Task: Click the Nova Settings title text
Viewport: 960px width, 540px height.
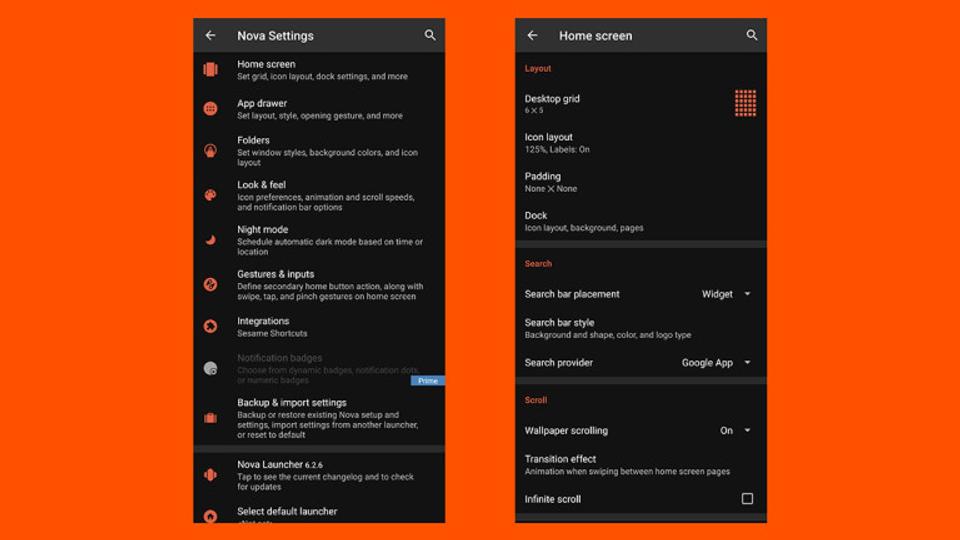Action: [x=275, y=36]
